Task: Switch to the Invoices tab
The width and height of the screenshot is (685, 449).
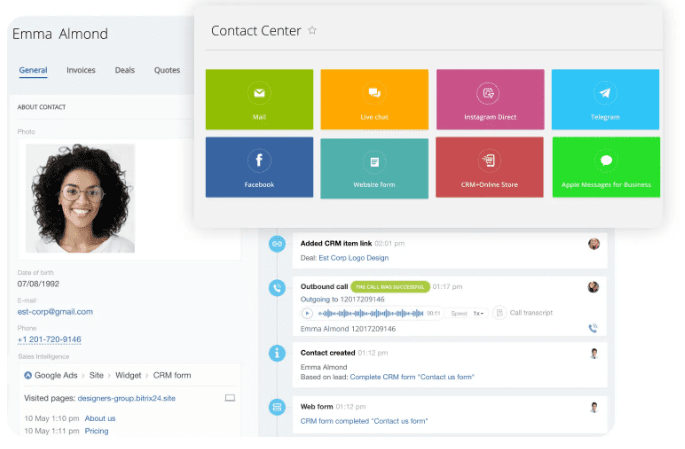Action: [x=81, y=70]
